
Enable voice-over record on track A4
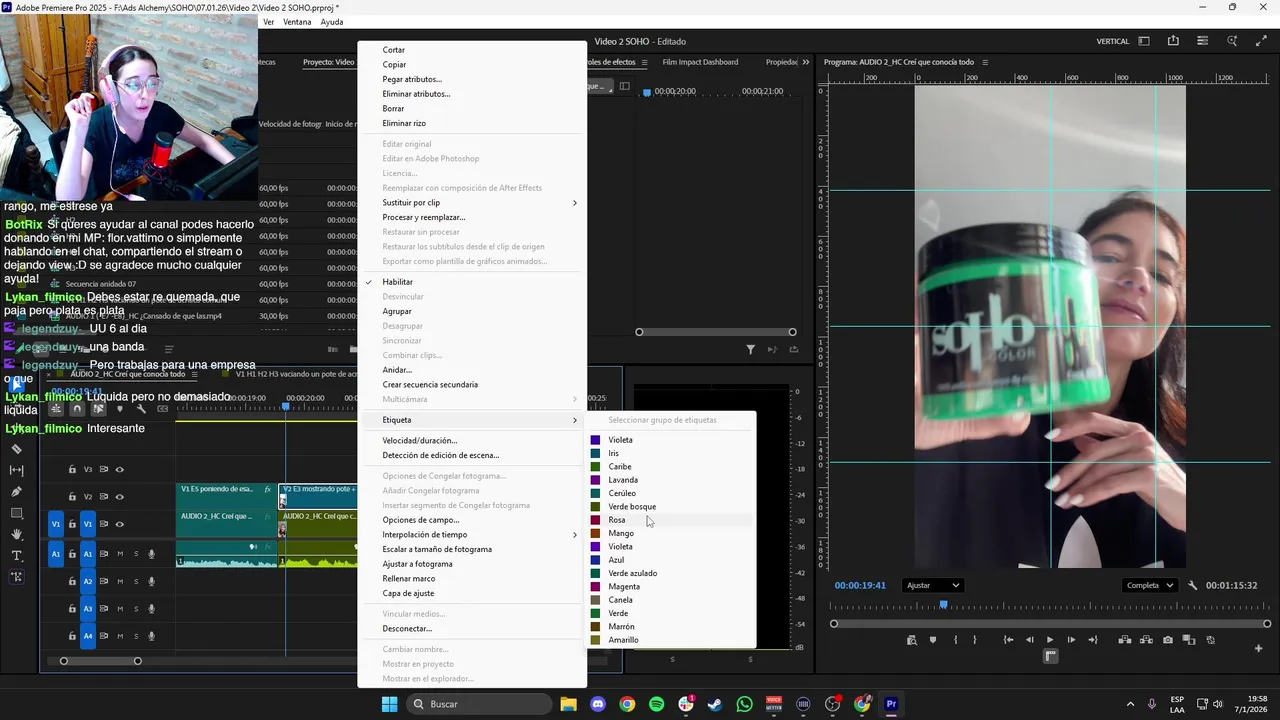[152, 636]
